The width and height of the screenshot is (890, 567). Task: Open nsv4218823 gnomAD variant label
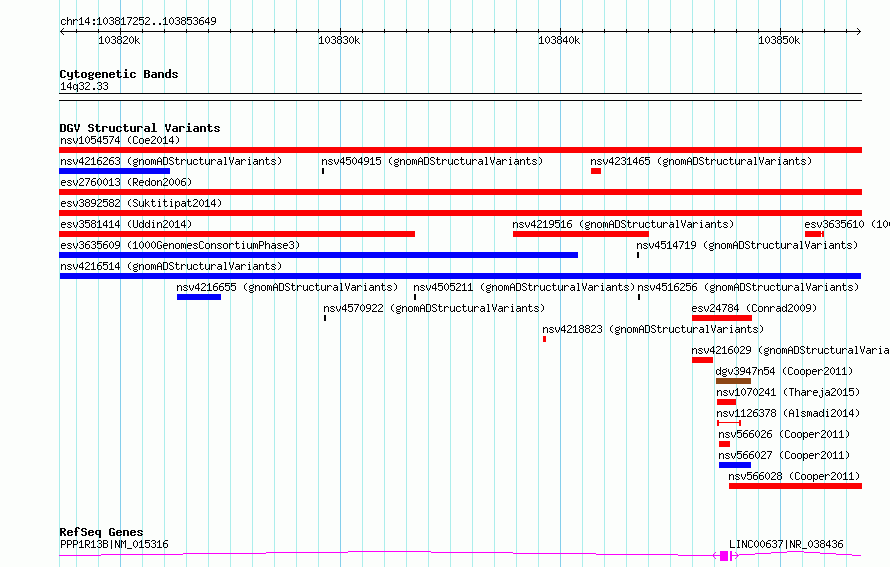pyautogui.click(x=653, y=329)
